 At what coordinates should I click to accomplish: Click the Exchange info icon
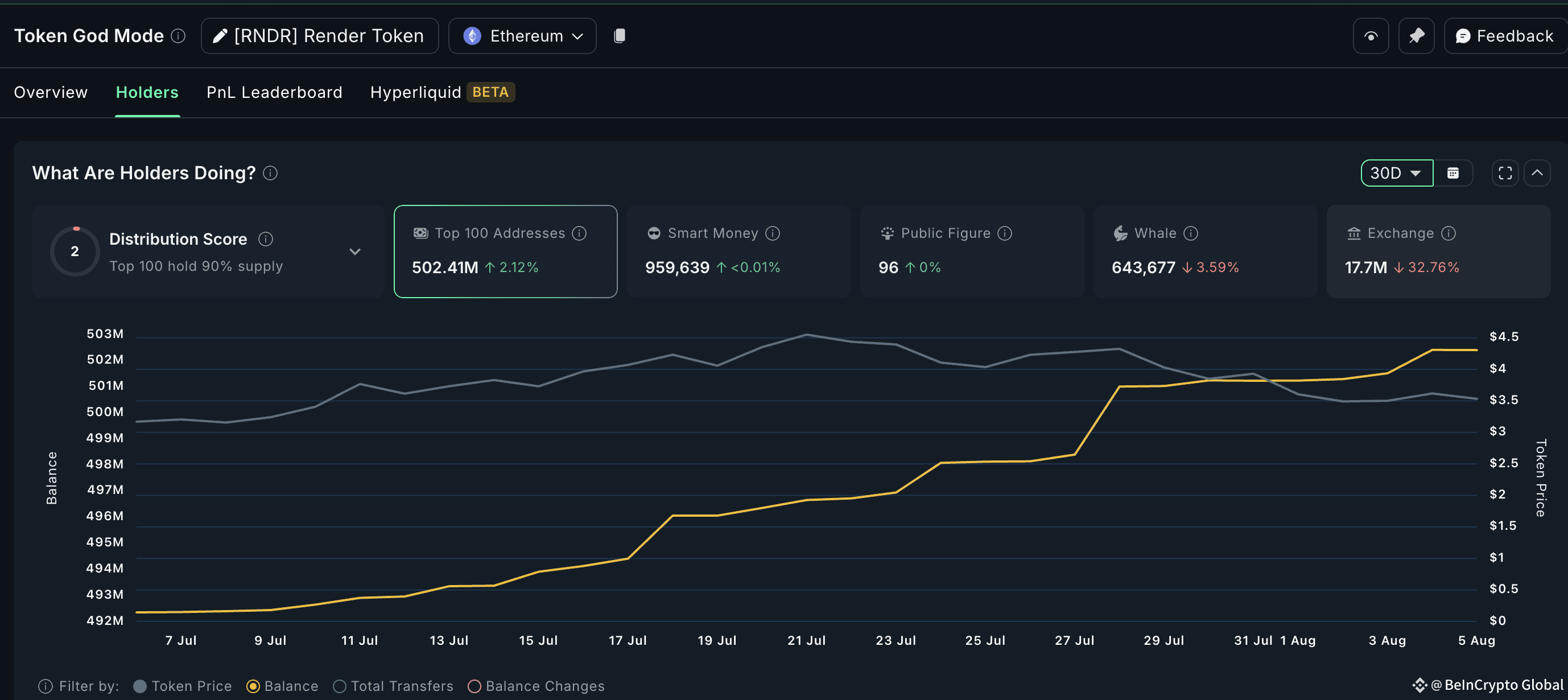tap(1449, 233)
